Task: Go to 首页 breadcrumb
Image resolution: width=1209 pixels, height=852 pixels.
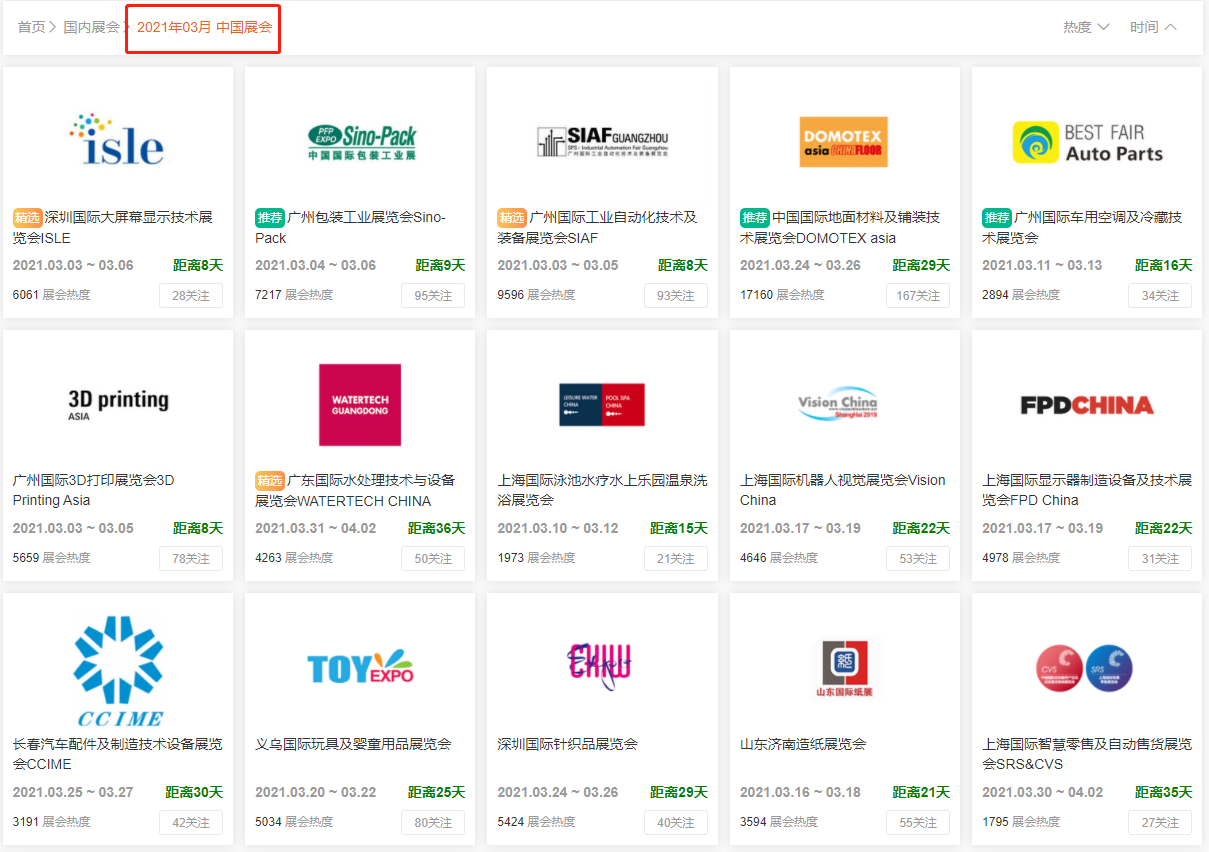Action: (x=31, y=27)
